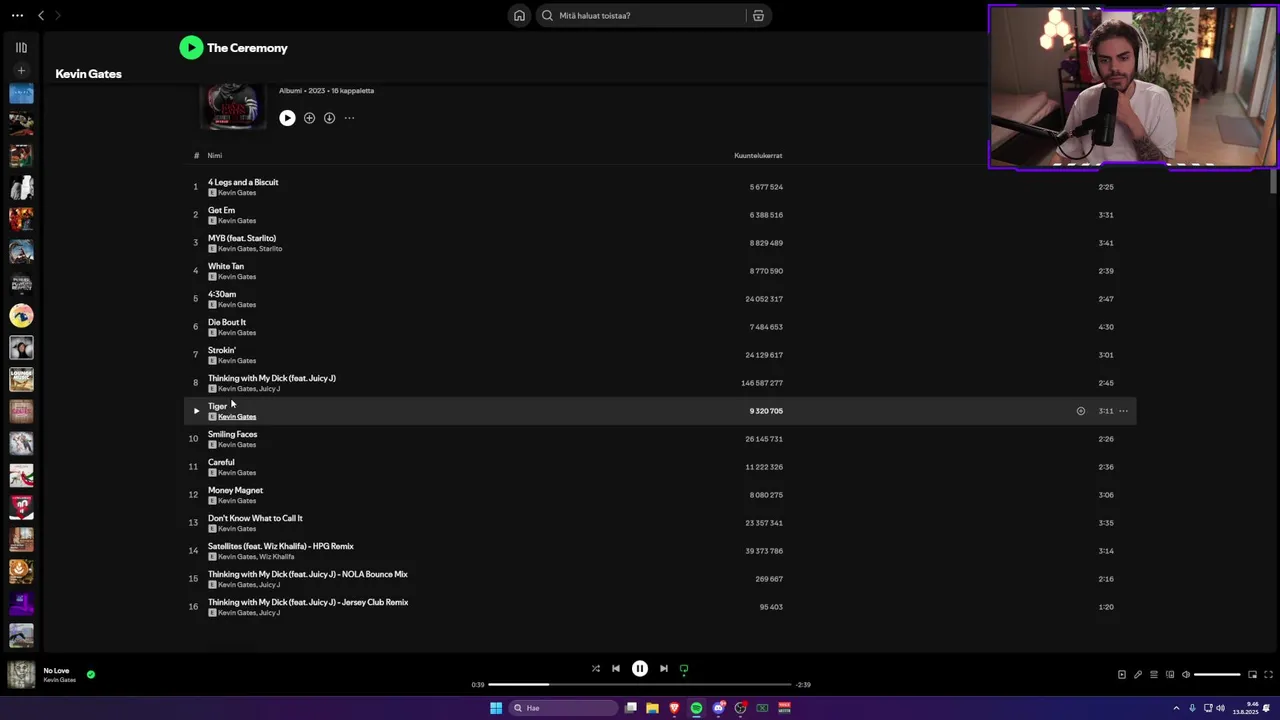This screenshot has width=1280, height=720.
Task: Toggle the green repeat button
Action: (x=684, y=669)
